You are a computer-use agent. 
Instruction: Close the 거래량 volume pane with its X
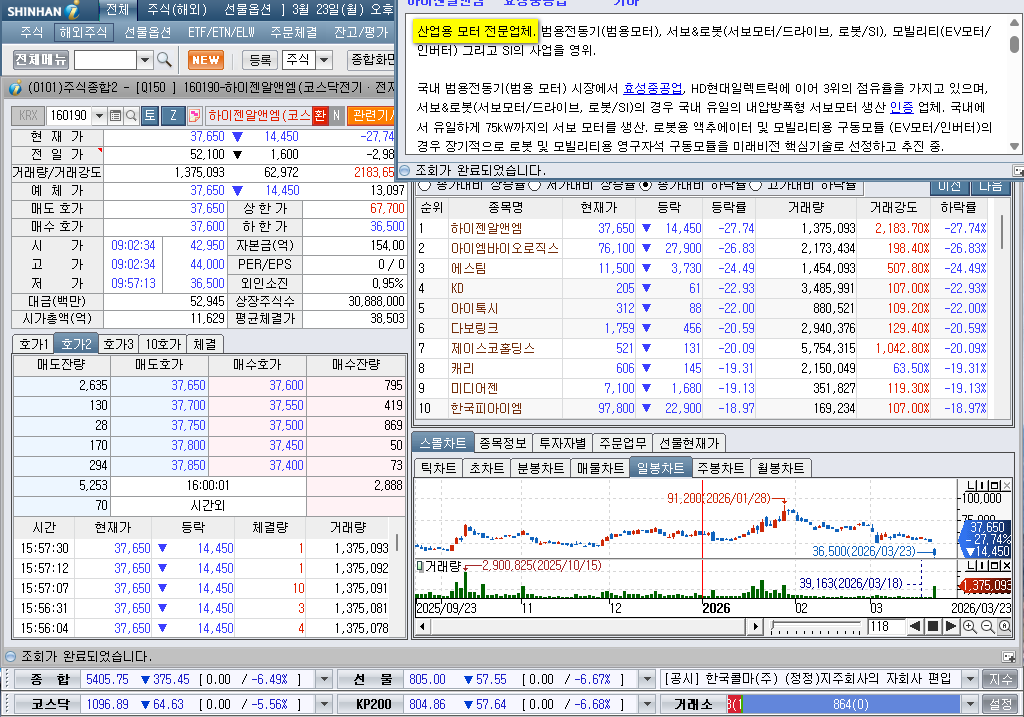1006,566
